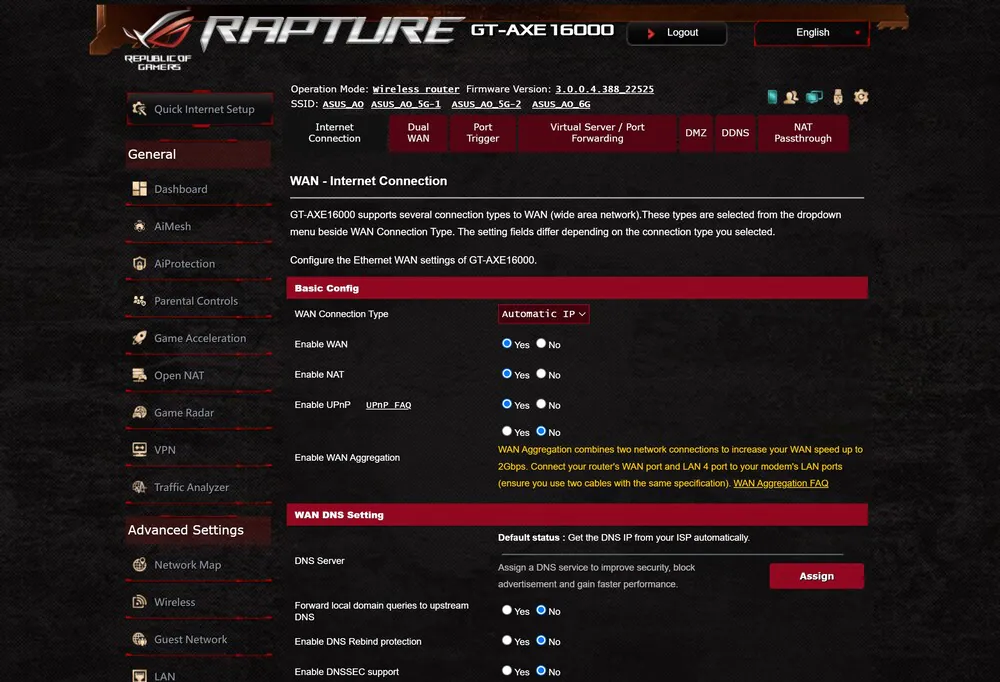Click the Advanced Settings section header
Image resolution: width=1000 pixels, height=682 pixels.
198,530
